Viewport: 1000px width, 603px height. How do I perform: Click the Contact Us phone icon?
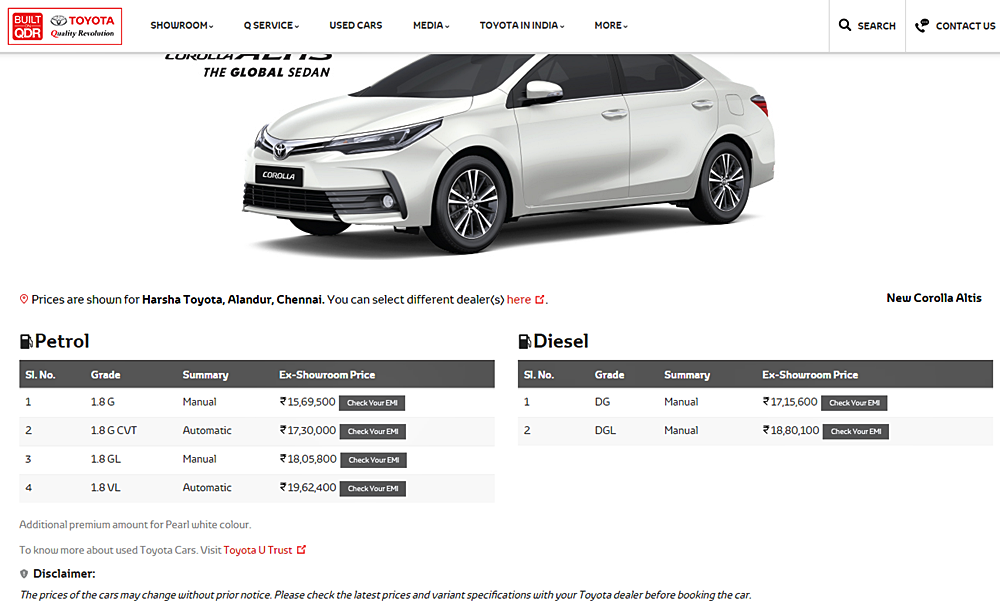coord(922,25)
